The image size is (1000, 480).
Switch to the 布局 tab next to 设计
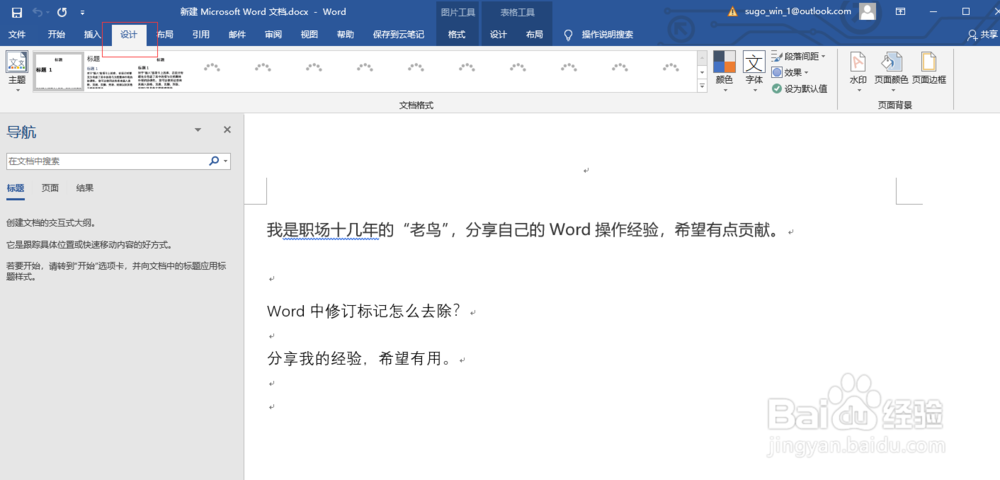click(165, 34)
